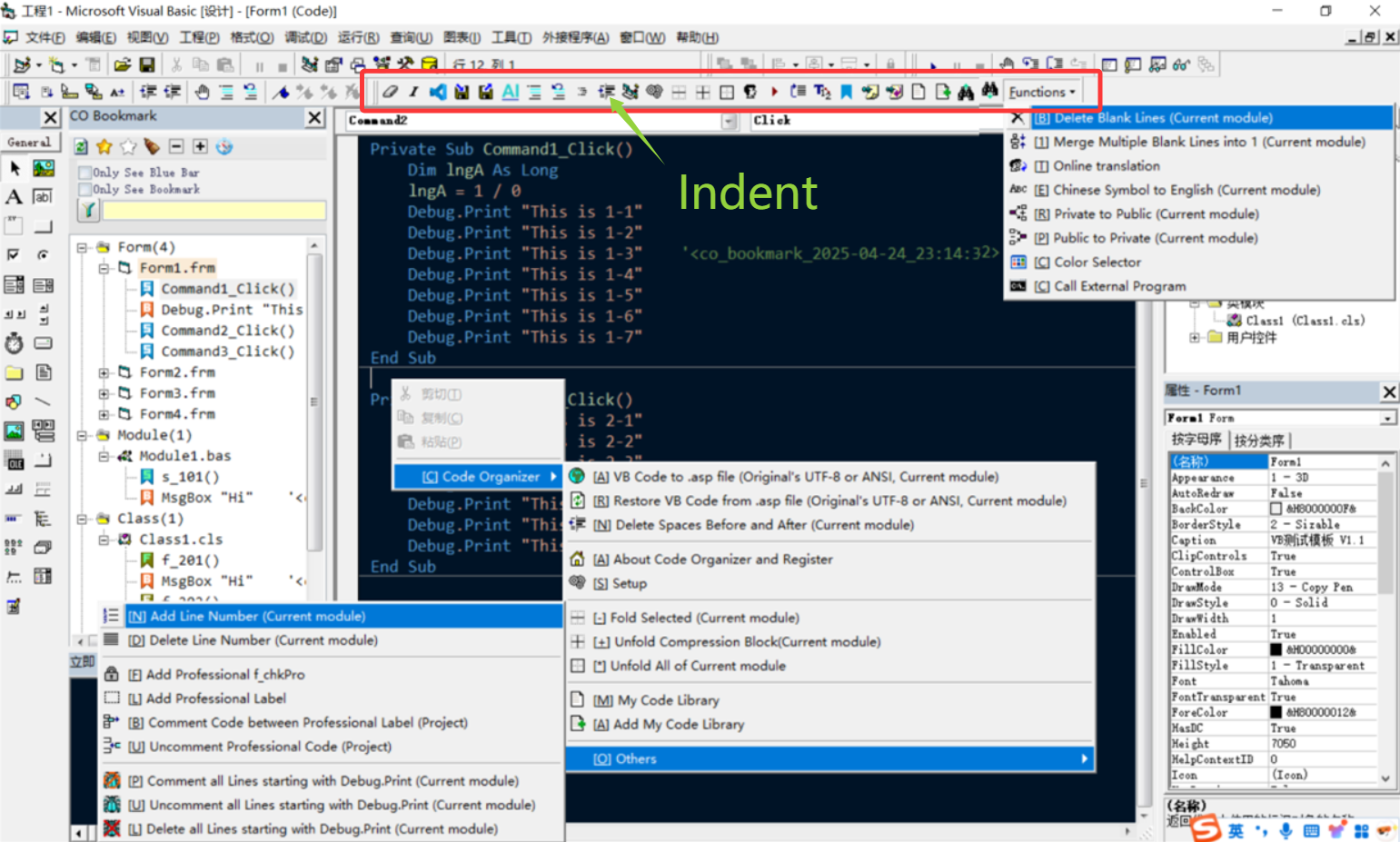Open the Functions dropdown button

point(1042,92)
